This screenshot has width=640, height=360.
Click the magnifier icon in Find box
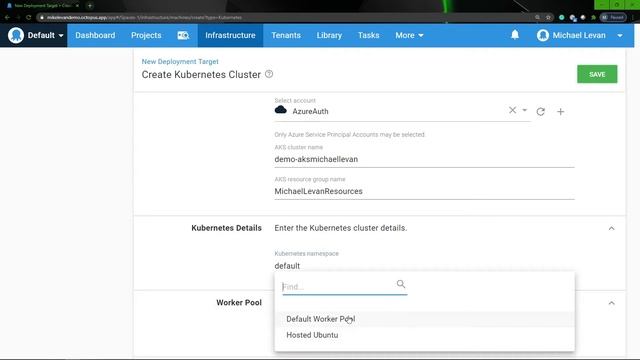click(401, 284)
